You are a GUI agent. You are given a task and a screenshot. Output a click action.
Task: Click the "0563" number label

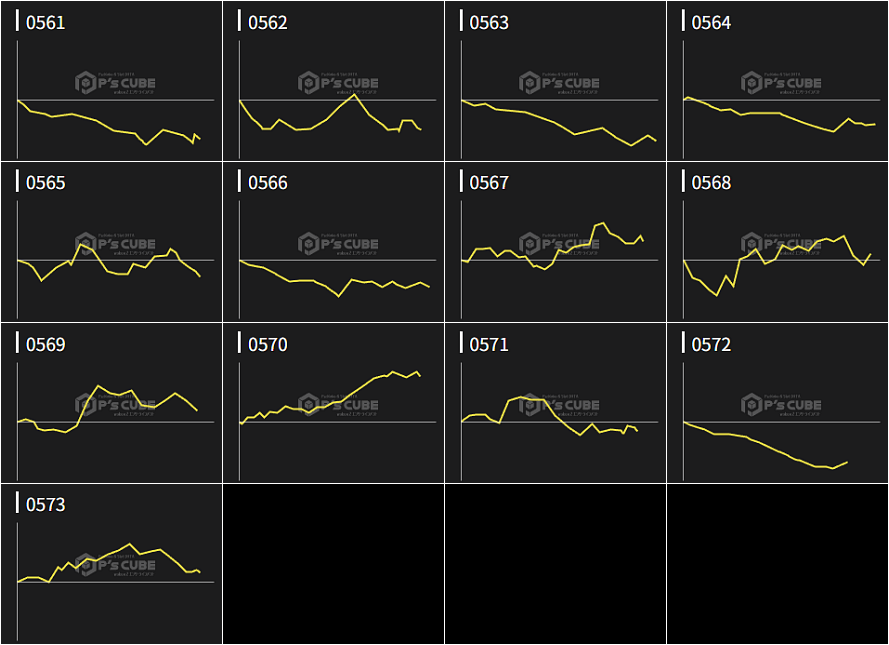tap(489, 23)
